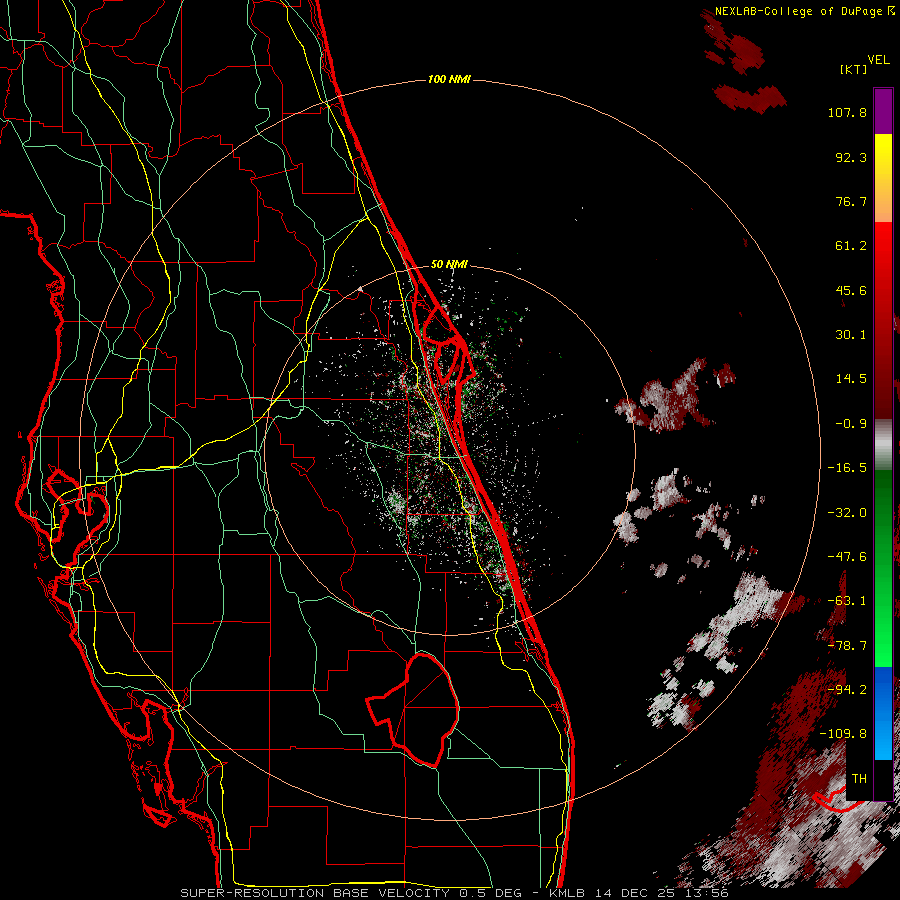This screenshot has height=900, width=900.
Task: Click the 107.8 velocity scale value
Action: tap(847, 112)
